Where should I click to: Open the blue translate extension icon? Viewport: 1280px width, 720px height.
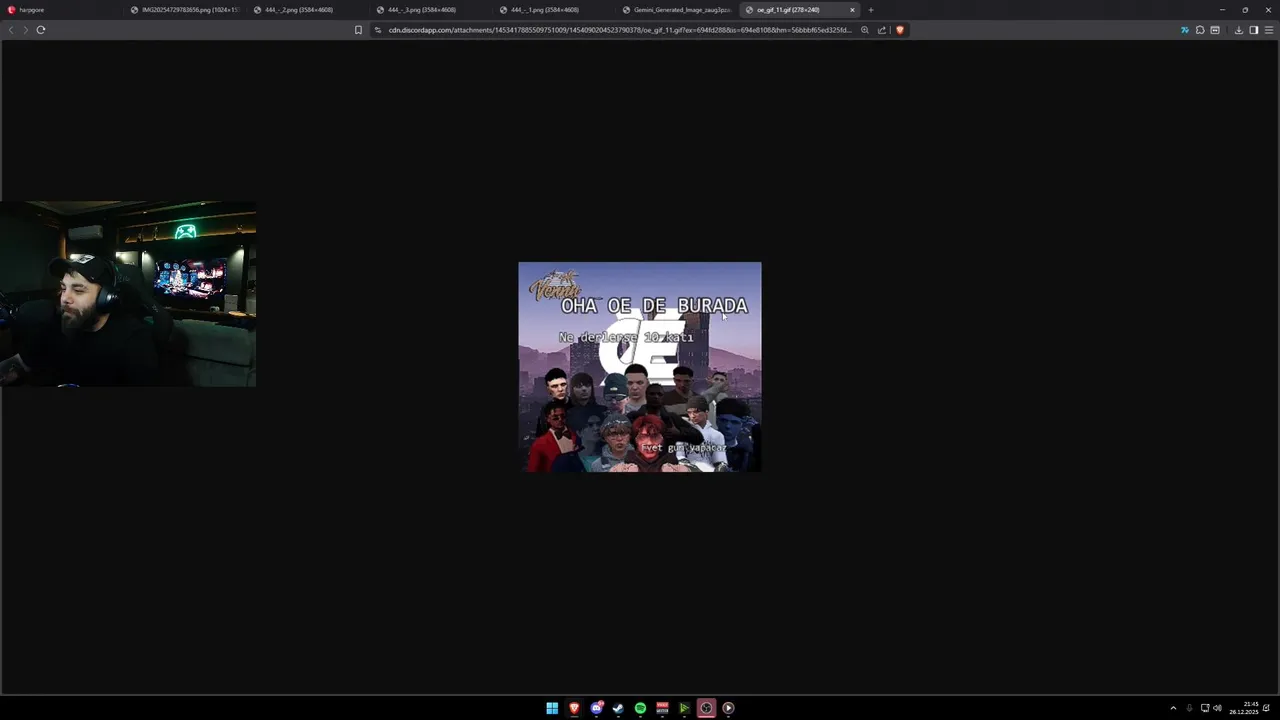(1185, 30)
